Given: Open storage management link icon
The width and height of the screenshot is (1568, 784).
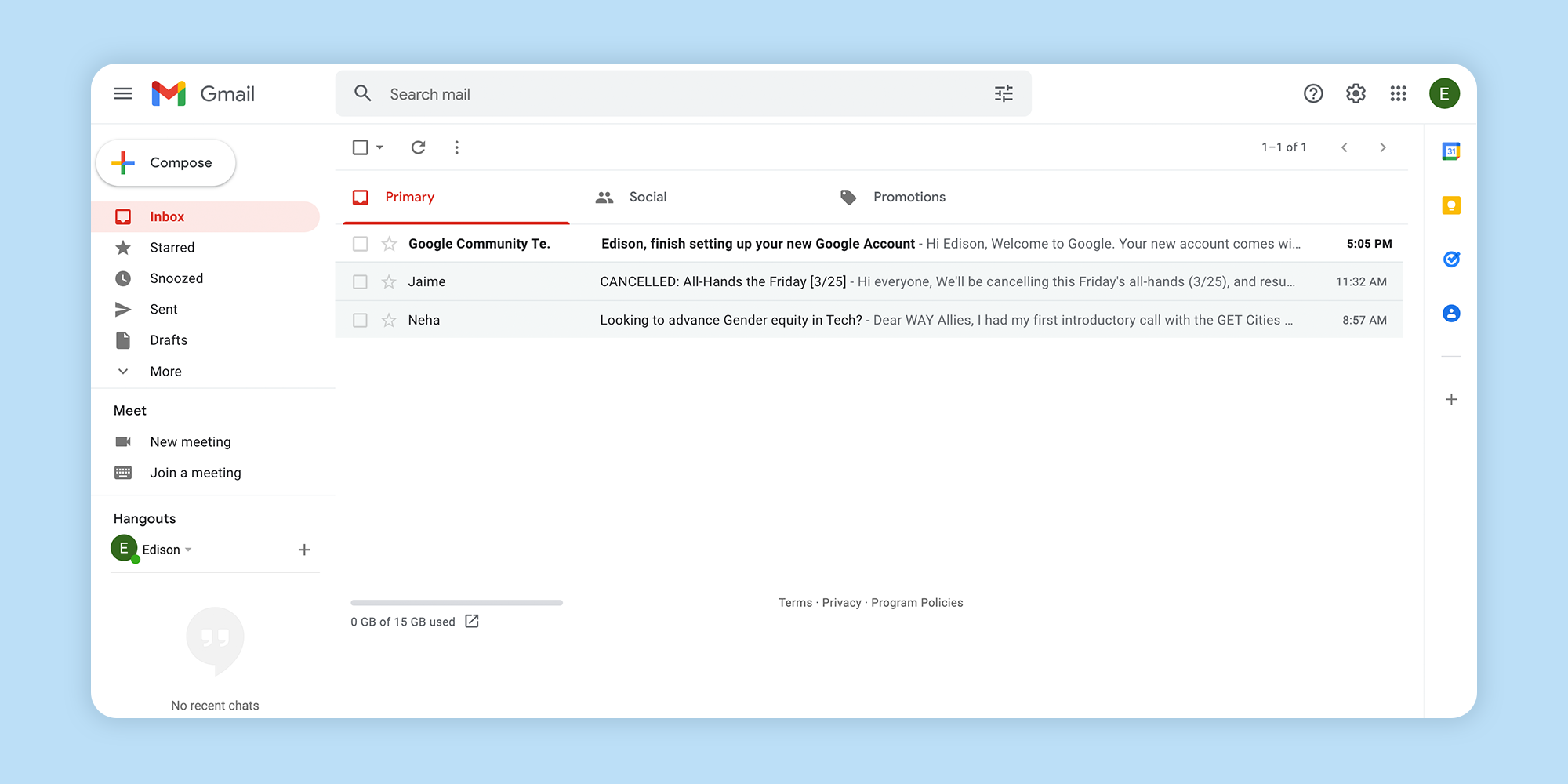Looking at the screenshot, I should point(472,621).
